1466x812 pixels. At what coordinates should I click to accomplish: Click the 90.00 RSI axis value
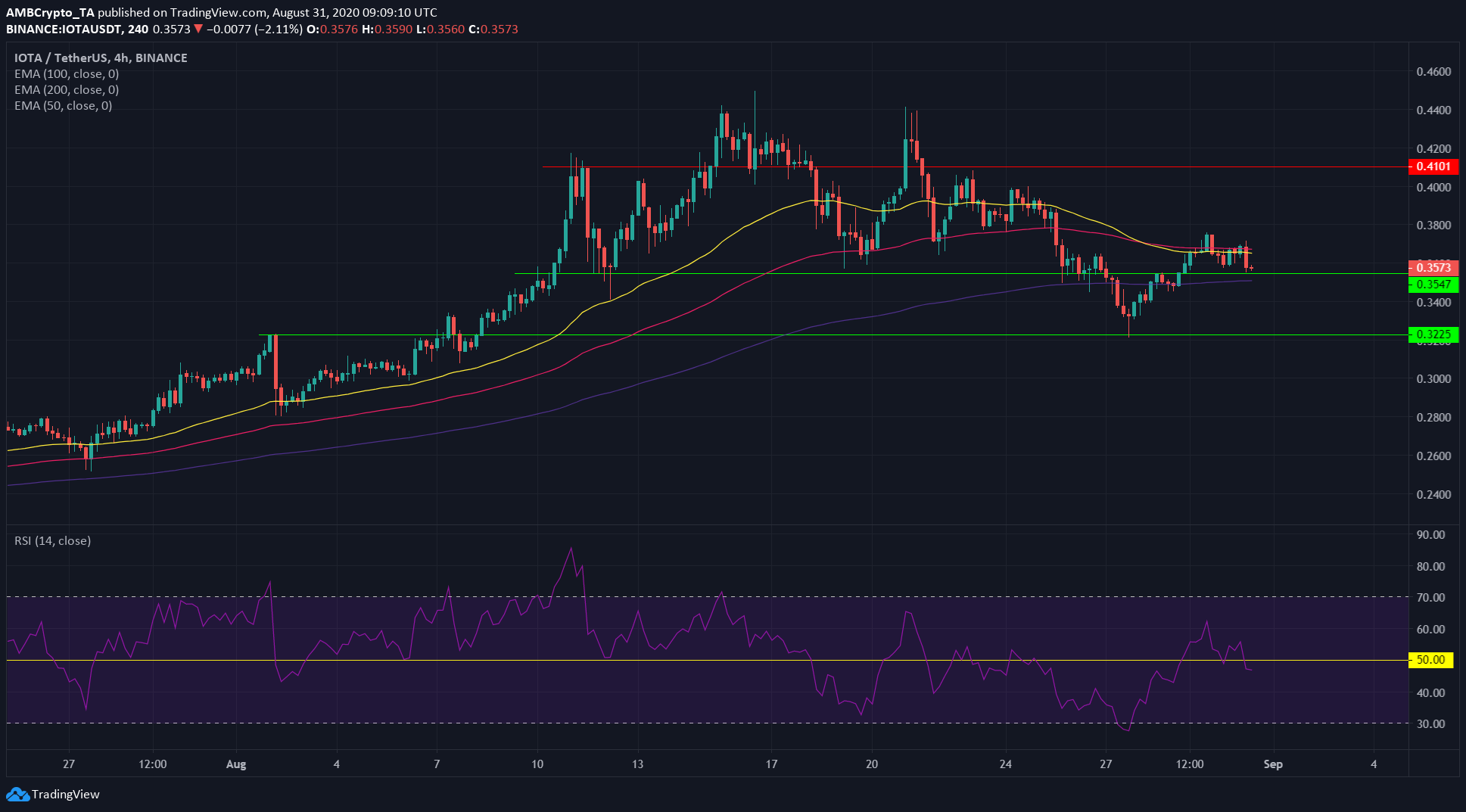tap(1431, 535)
